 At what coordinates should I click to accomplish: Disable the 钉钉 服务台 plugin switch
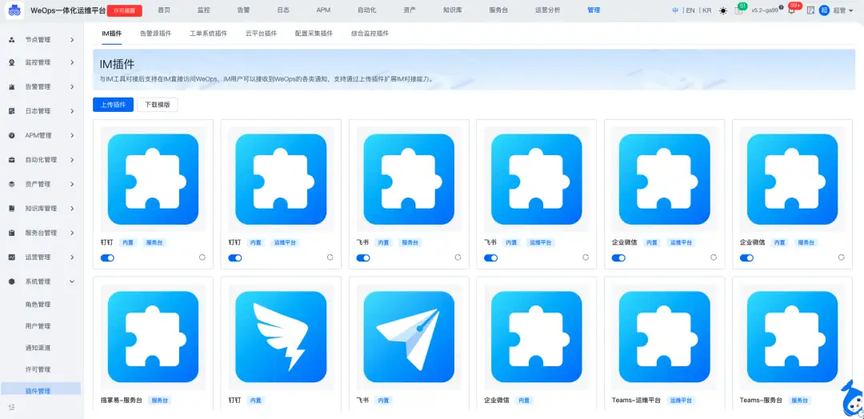tap(107, 257)
